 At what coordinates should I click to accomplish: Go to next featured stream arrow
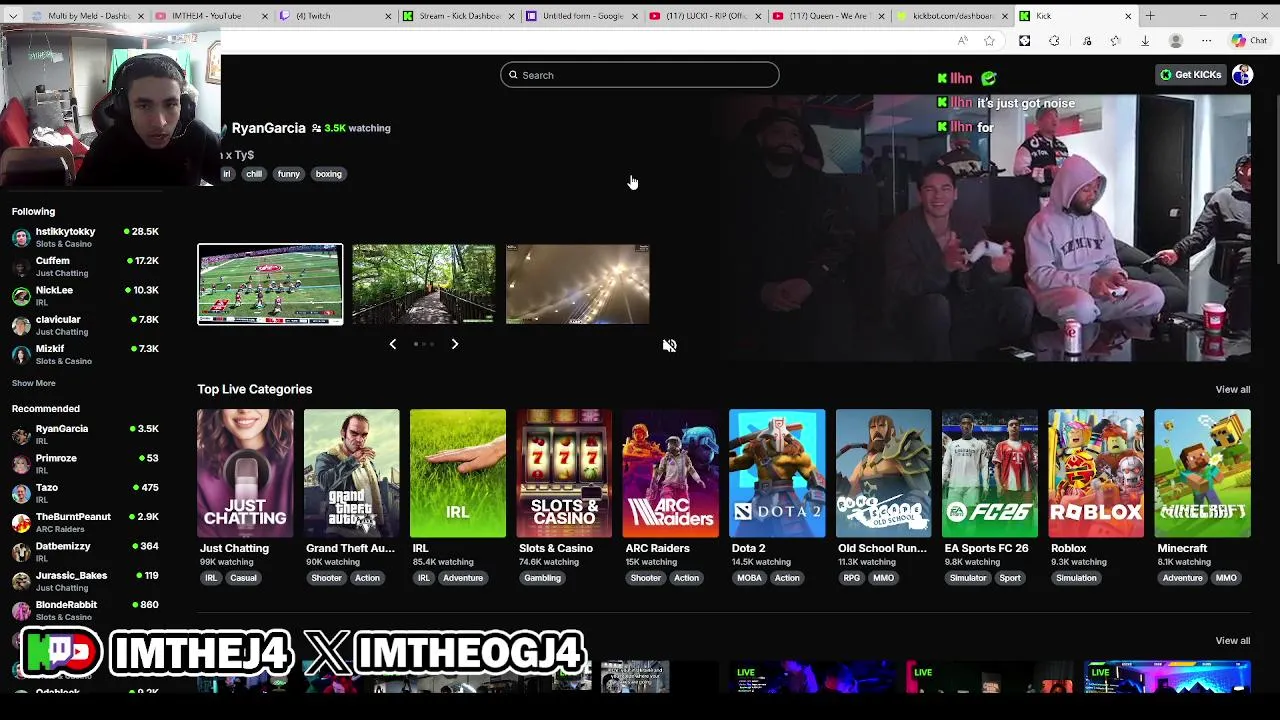click(x=454, y=344)
